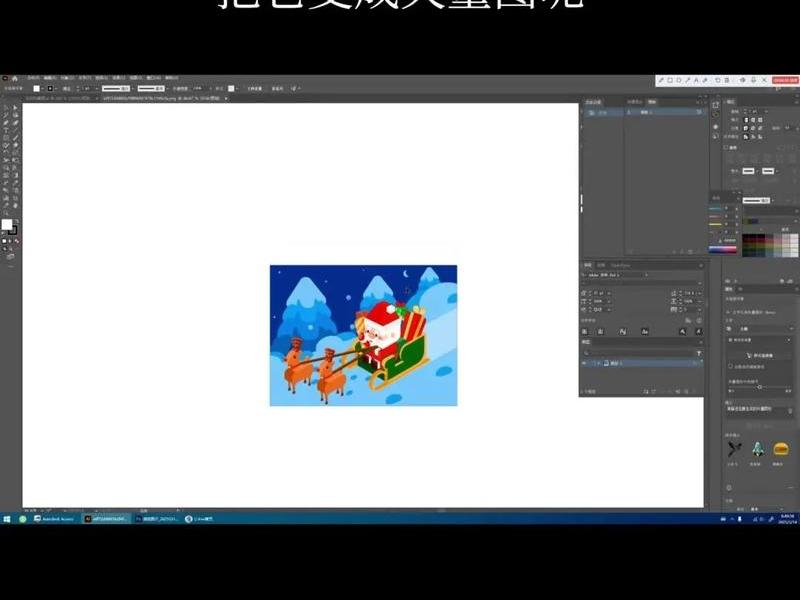Open the Change Screen Mode icon
800x600 pixels.
10,256
